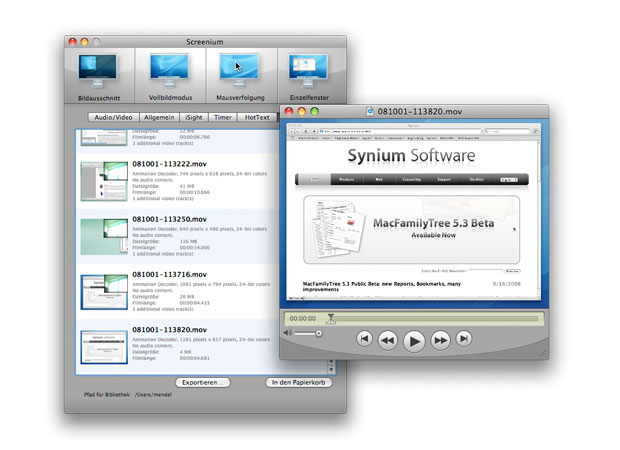Switch to the iSight tab

coord(194,117)
